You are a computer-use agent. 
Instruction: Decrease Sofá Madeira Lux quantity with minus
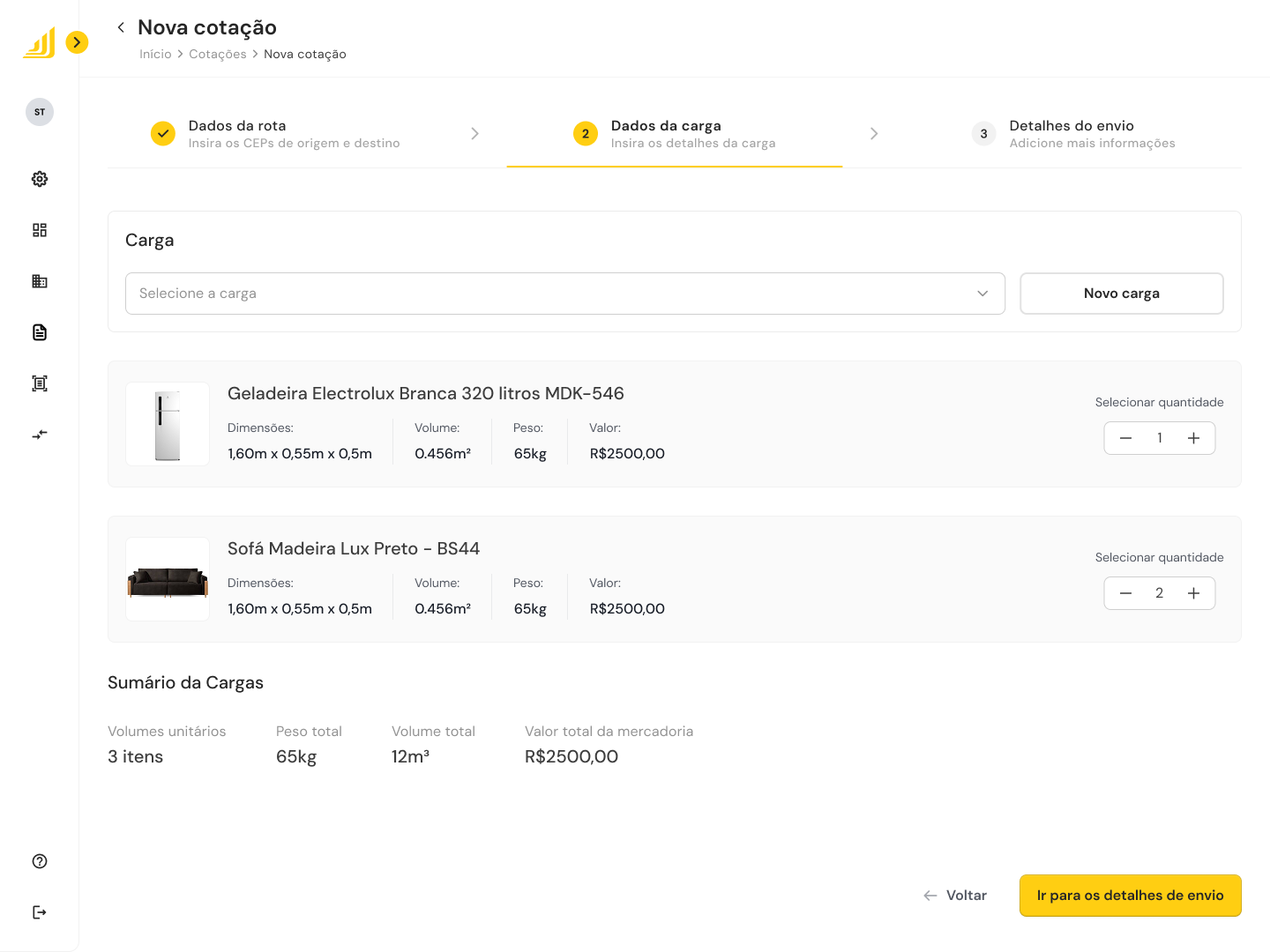1125,593
